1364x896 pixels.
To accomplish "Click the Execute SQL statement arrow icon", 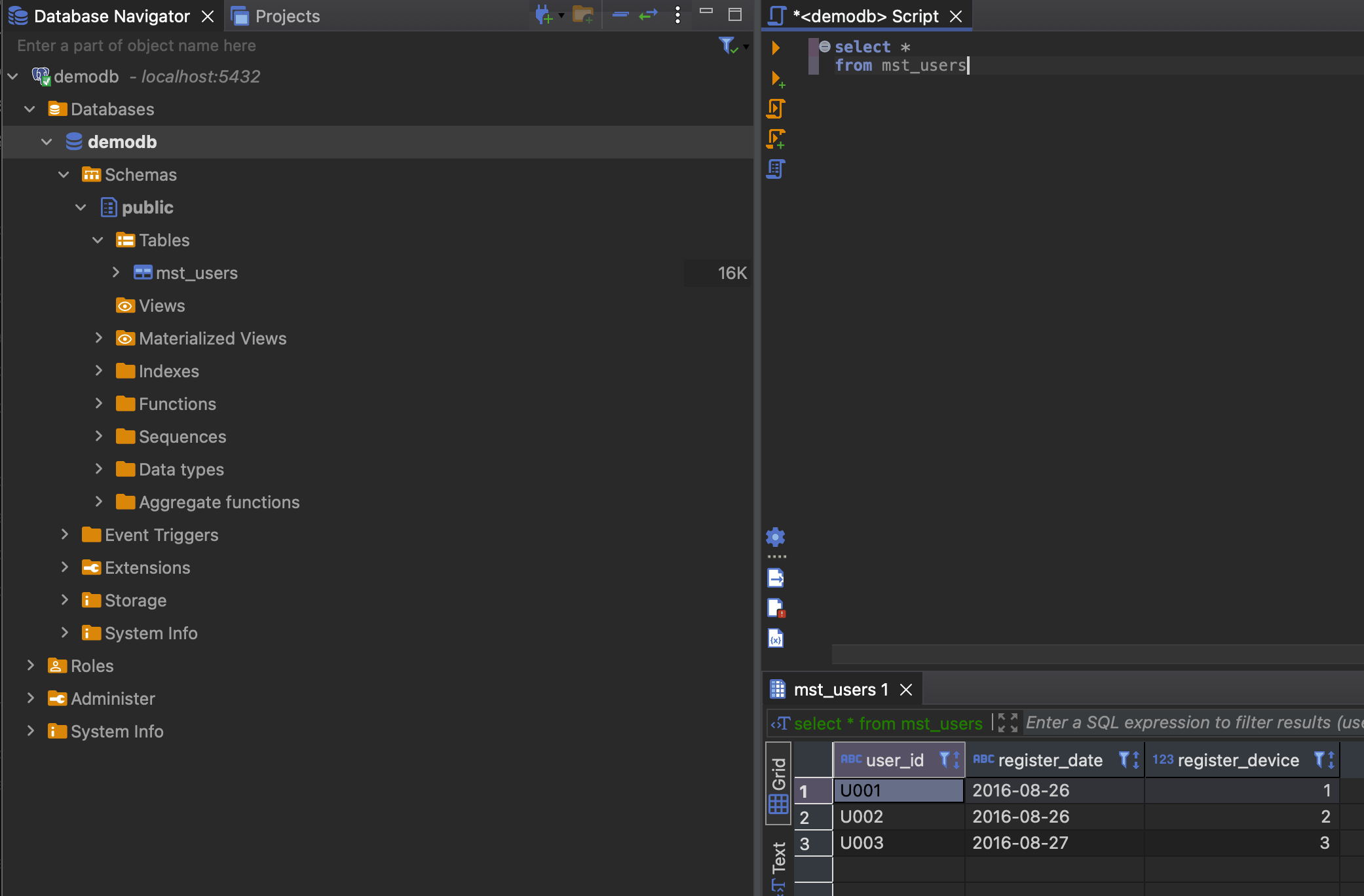I will pyautogui.click(x=776, y=47).
